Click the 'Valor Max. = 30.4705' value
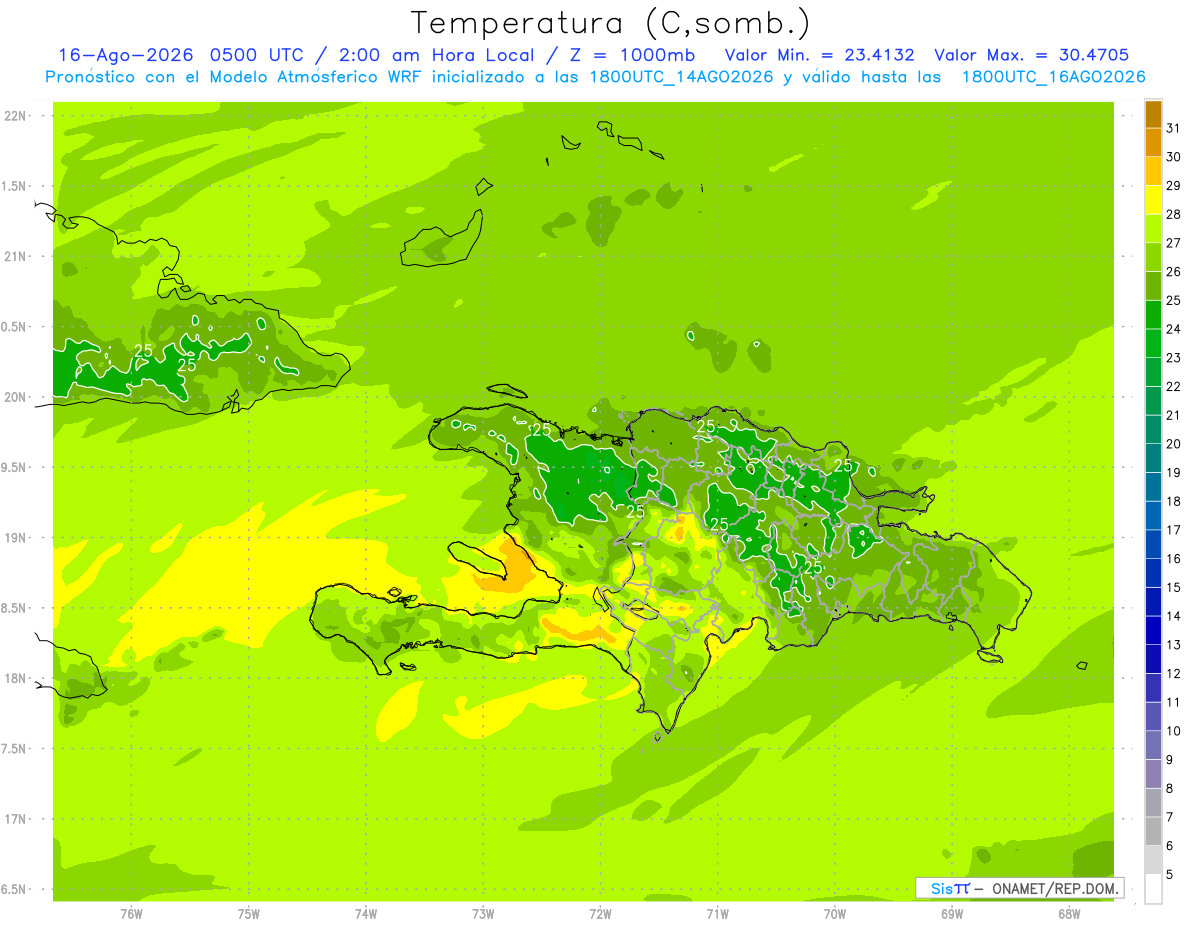This screenshot has height=927, width=1200. click(1031, 55)
